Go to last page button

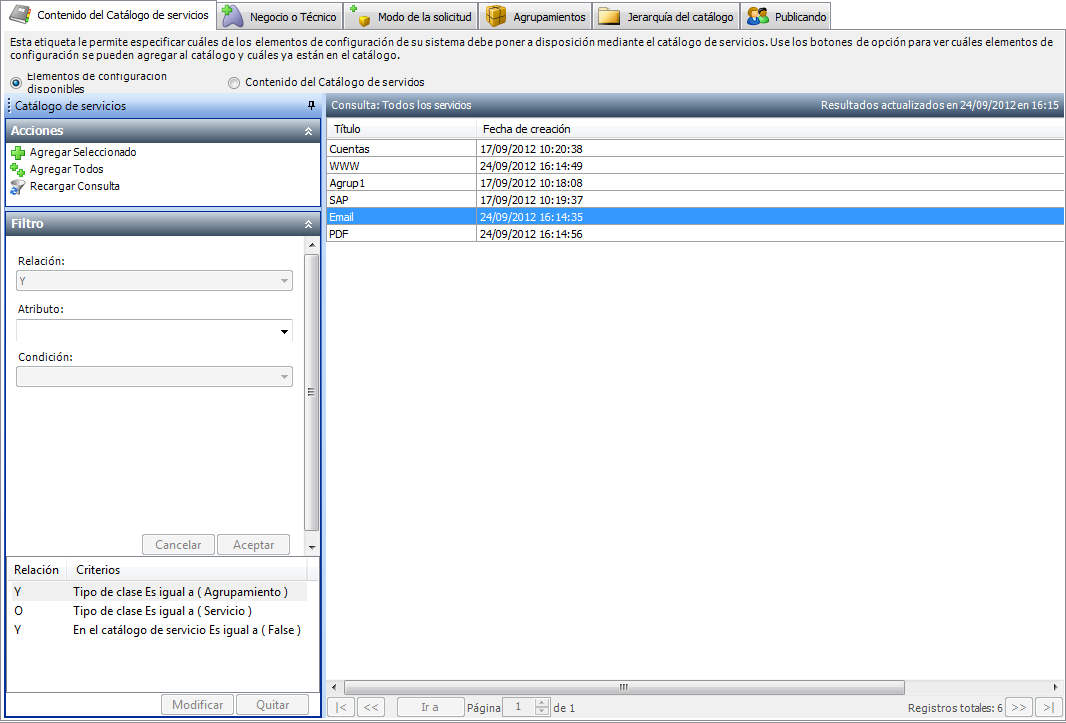[x=1049, y=707]
